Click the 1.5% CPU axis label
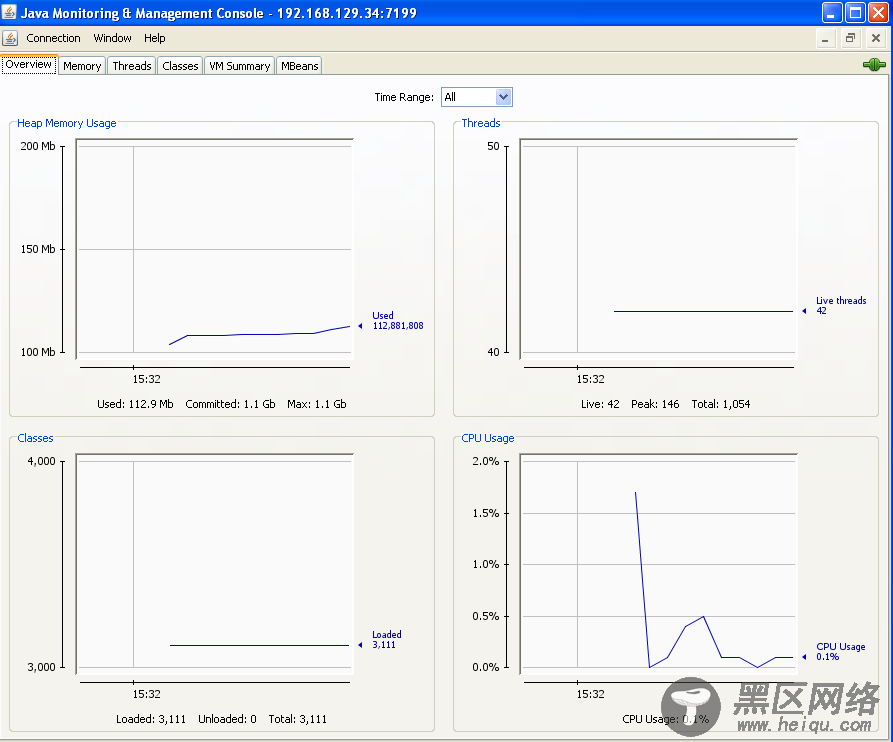This screenshot has width=893, height=742. tap(486, 513)
